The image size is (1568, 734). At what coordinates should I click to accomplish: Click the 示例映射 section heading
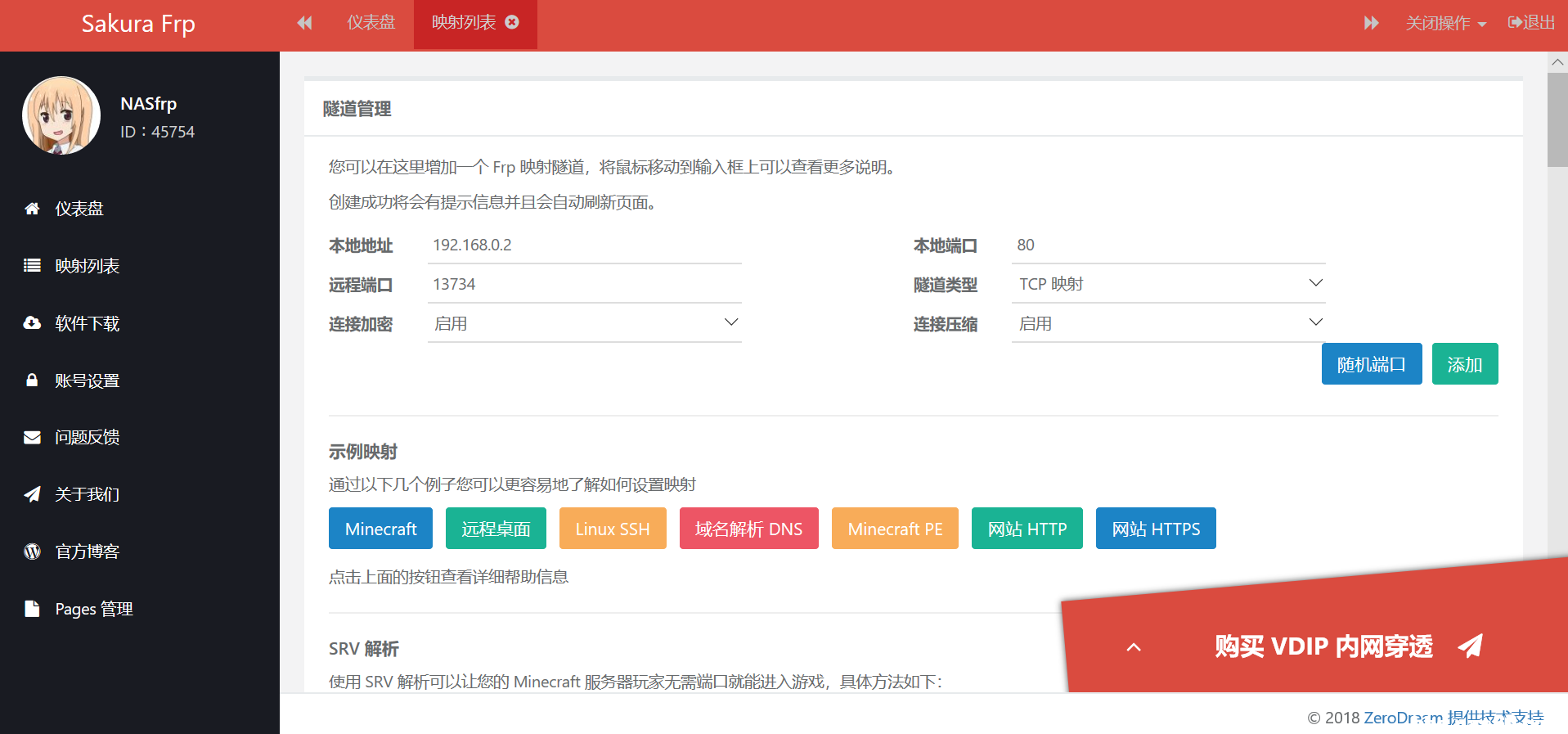coord(363,452)
